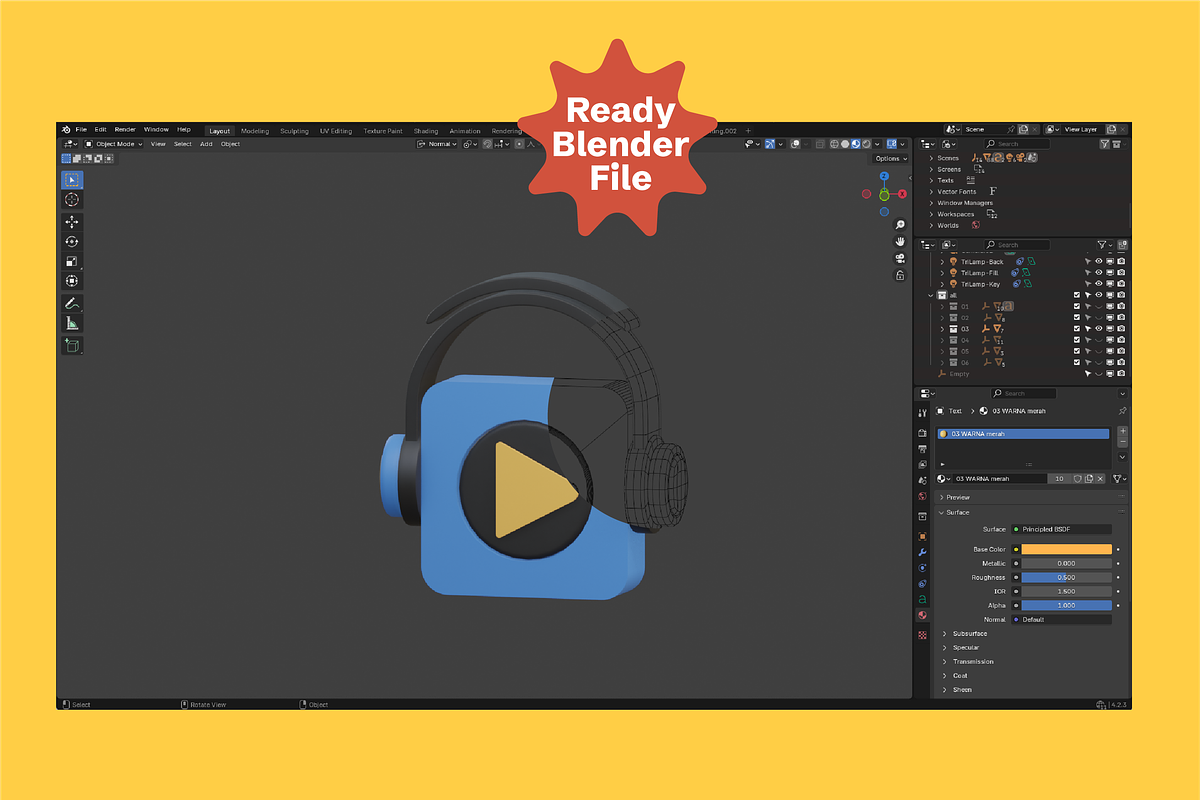Open the Object properties tab
Image resolution: width=1200 pixels, height=800 pixels.
(x=922, y=536)
